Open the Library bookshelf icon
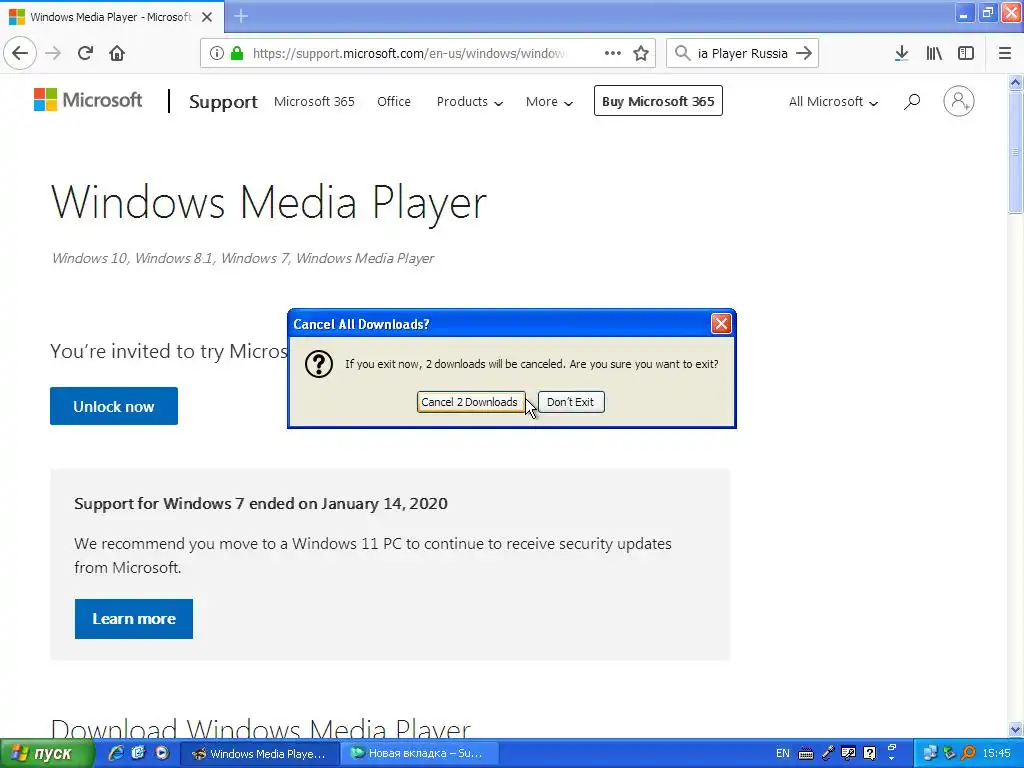This screenshot has height=768, width=1024. tap(934, 53)
